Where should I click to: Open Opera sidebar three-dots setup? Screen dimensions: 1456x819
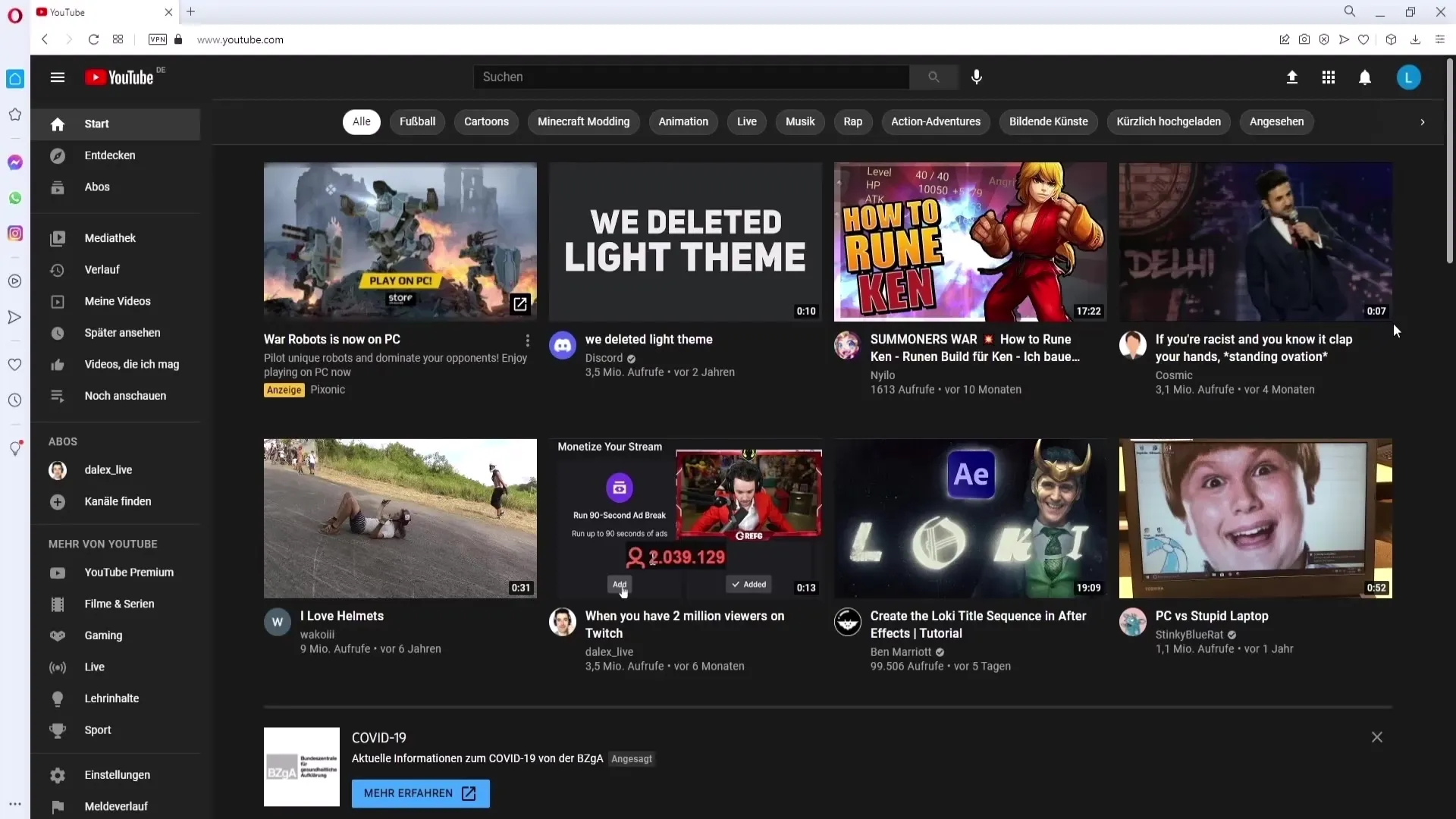15,804
